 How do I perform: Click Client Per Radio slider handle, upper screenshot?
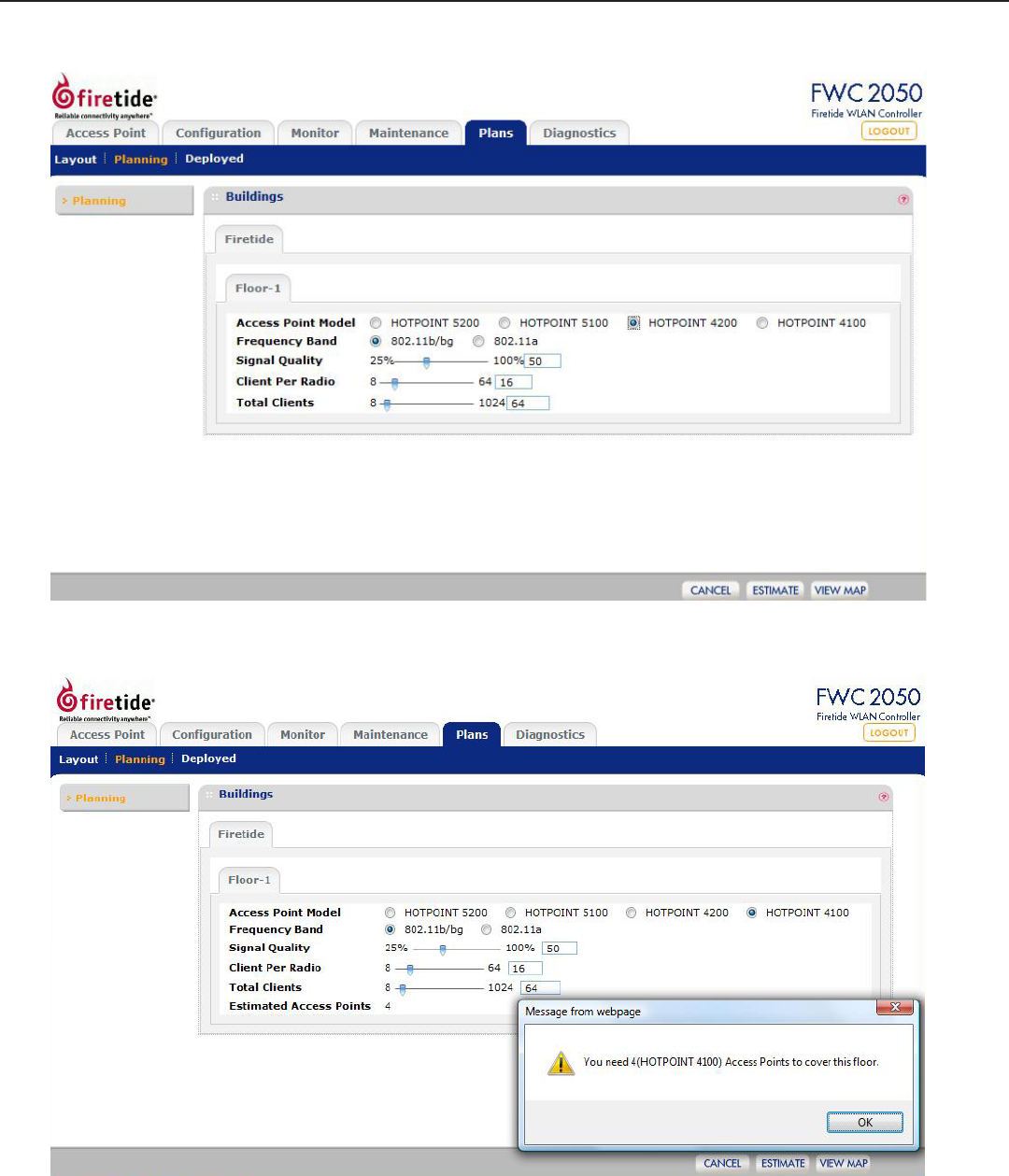[x=395, y=383]
